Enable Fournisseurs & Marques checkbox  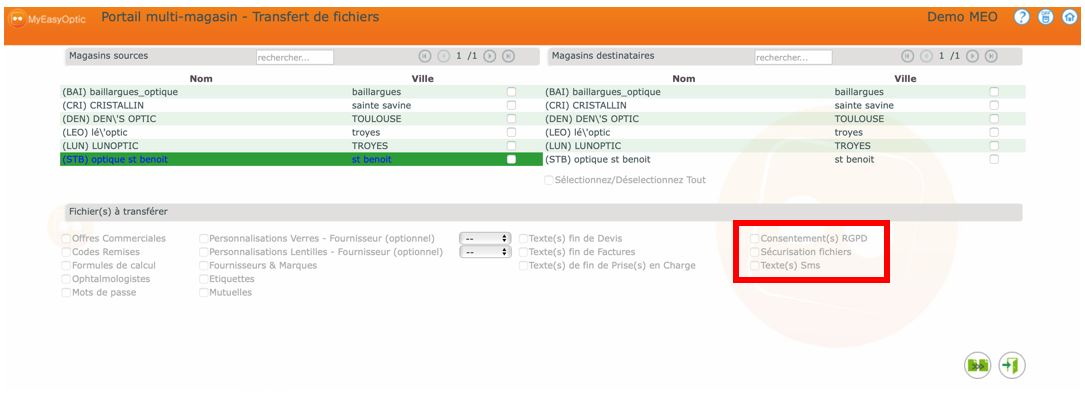tap(204, 266)
